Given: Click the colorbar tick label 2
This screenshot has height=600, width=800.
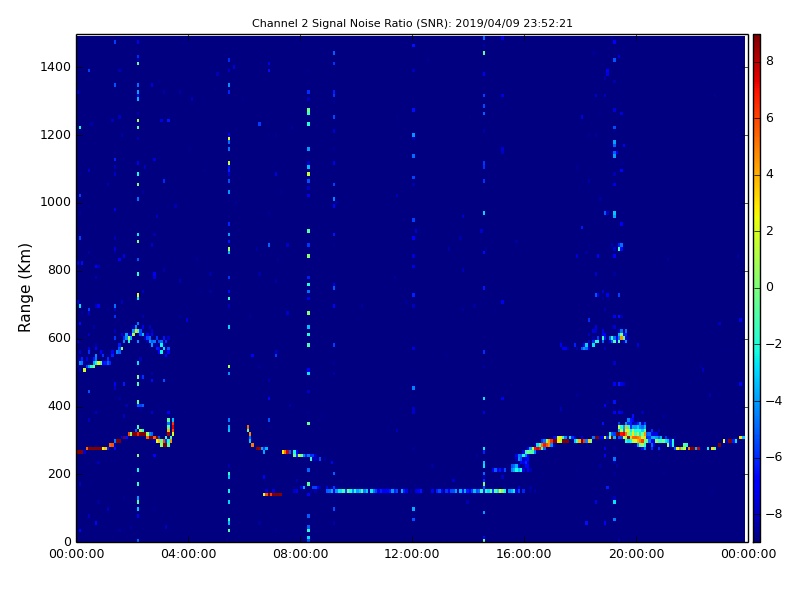Looking at the screenshot, I should [770, 231].
